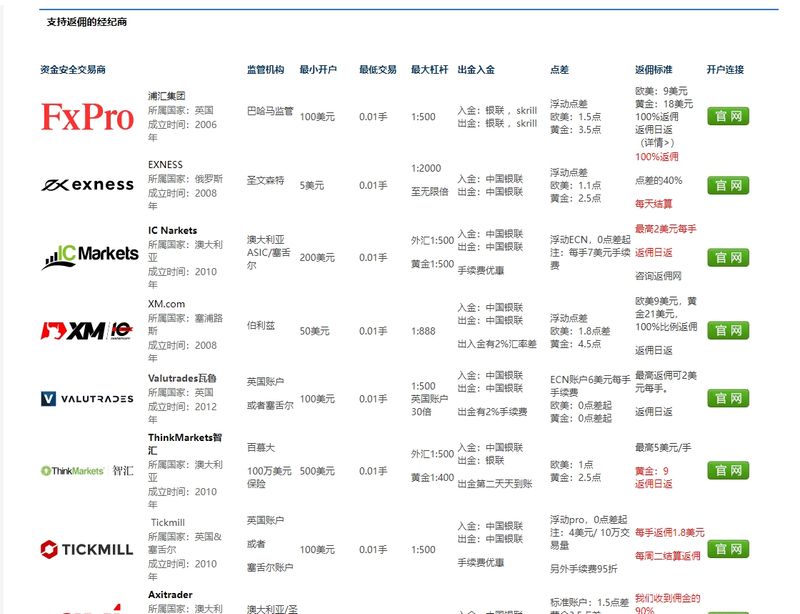
Task: Open the Valutrades logo
Action: pos(87,399)
